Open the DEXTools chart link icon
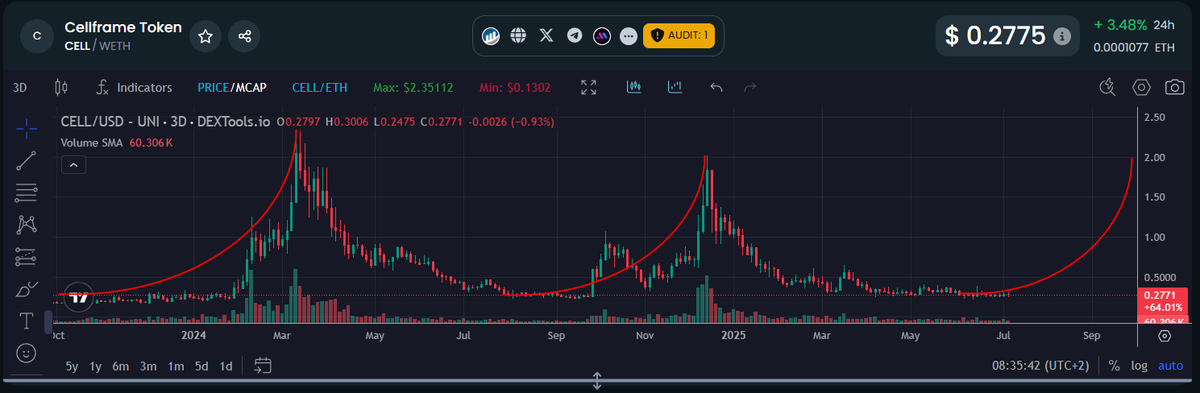 point(491,36)
